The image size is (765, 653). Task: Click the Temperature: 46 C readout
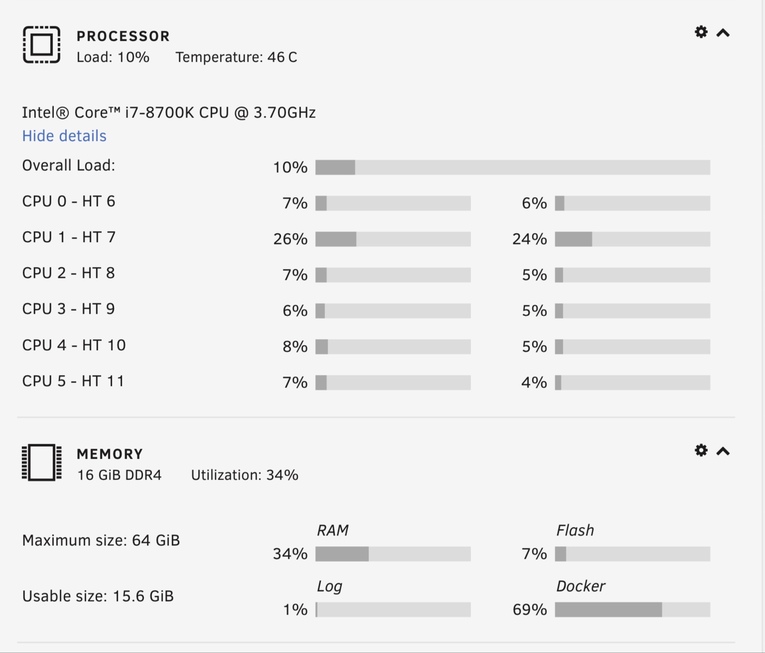pos(236,57)
